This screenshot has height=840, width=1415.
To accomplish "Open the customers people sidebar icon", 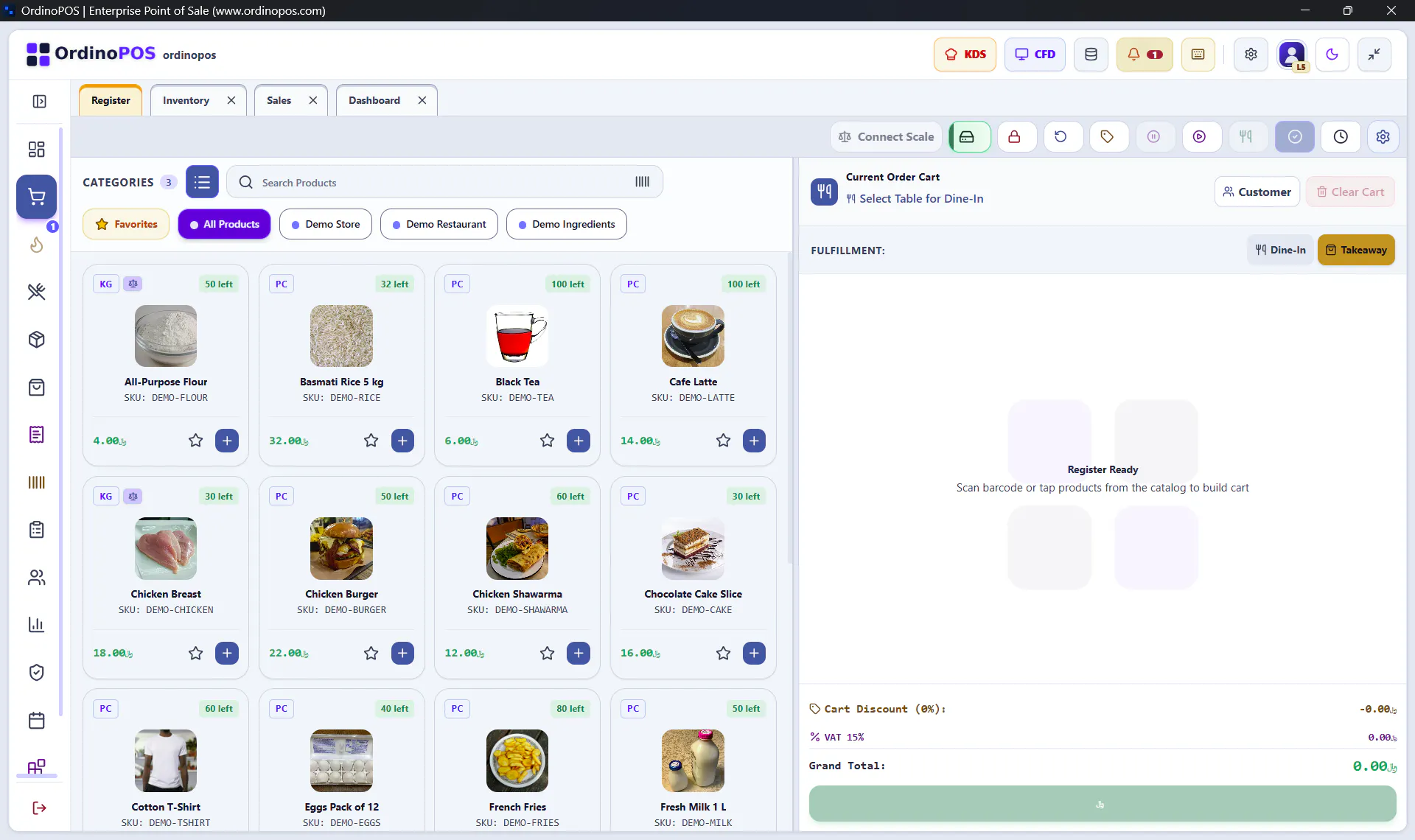I will click(37, 578).
